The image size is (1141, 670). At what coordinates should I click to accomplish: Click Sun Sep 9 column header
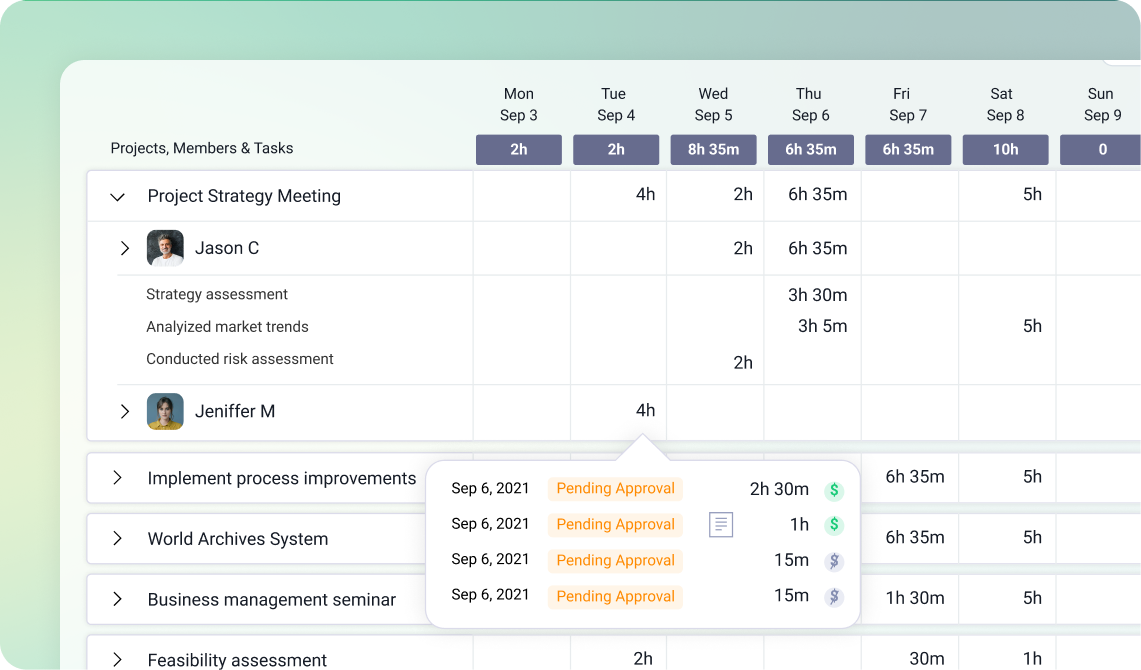1102,104
